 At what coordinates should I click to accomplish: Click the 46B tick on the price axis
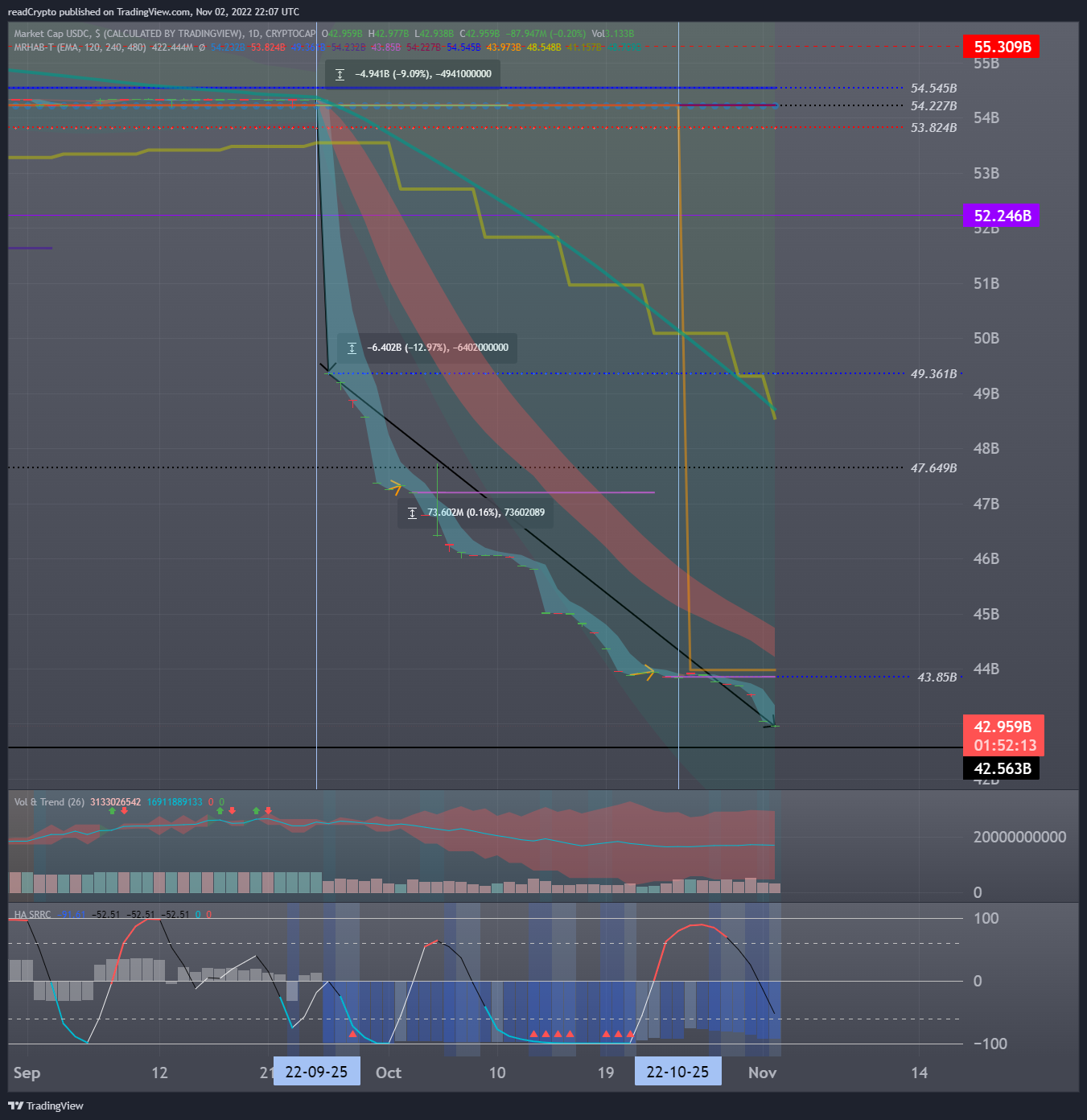click(x=986, y=558)
